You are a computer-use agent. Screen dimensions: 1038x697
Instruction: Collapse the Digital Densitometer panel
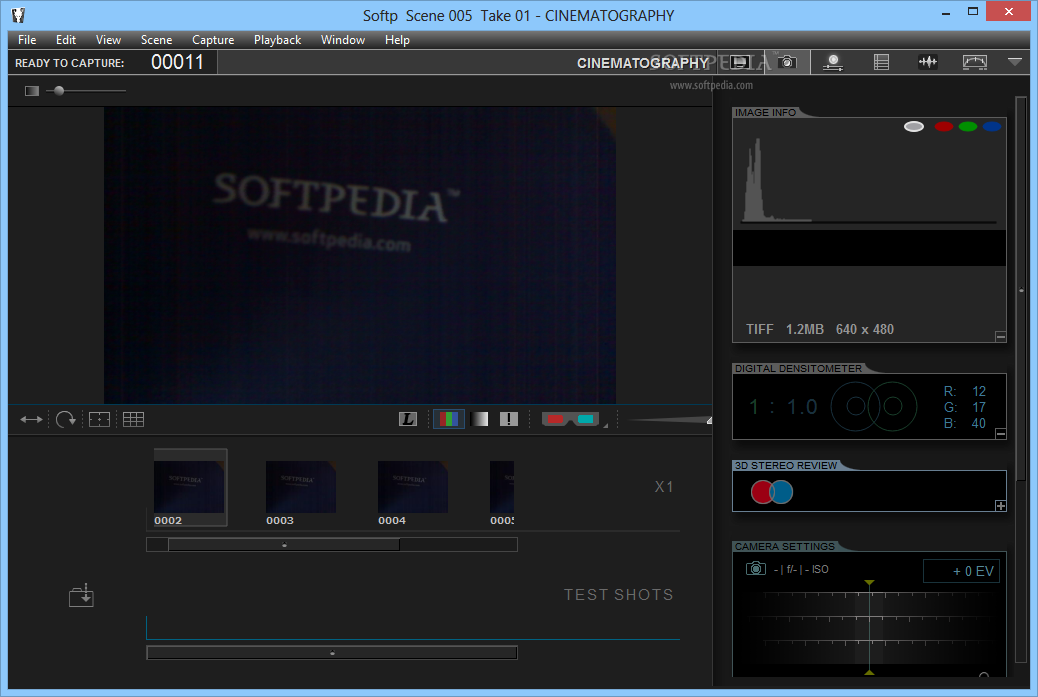(x=1000, y=434)
